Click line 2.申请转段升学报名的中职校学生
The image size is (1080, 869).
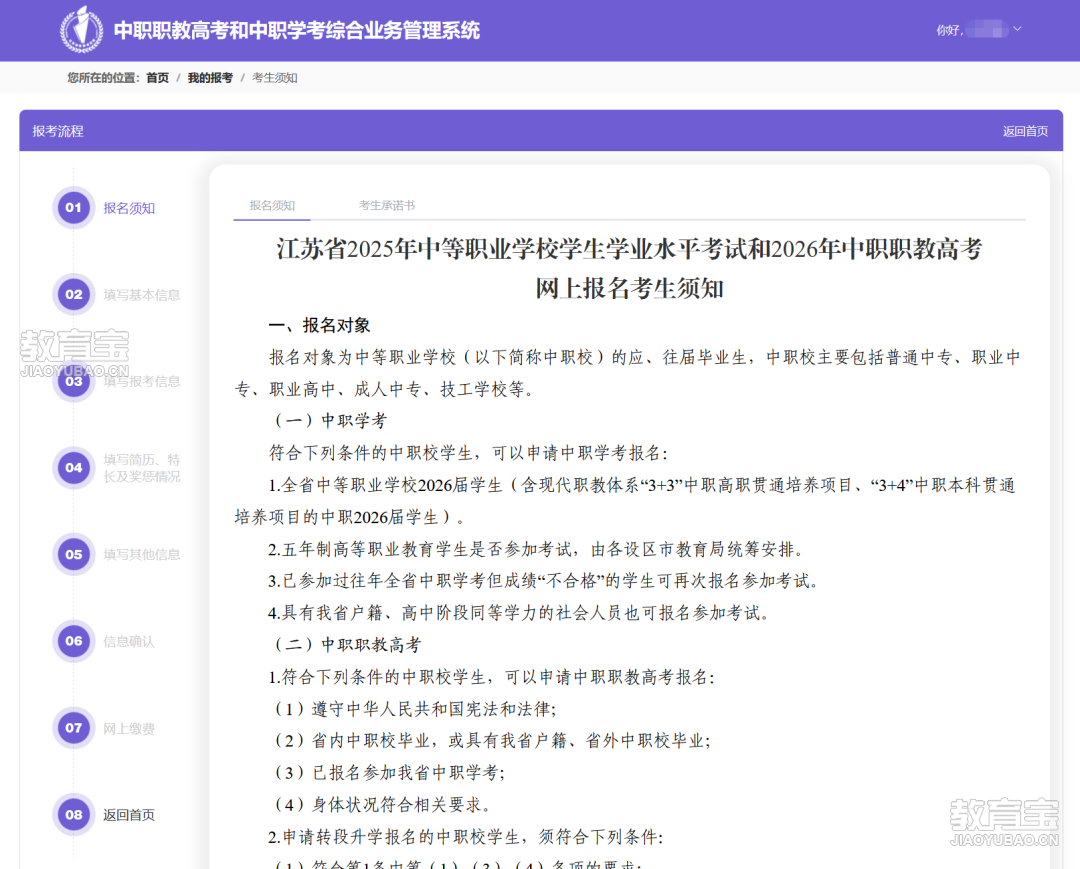pyautogui.click(x=466, y=837)
